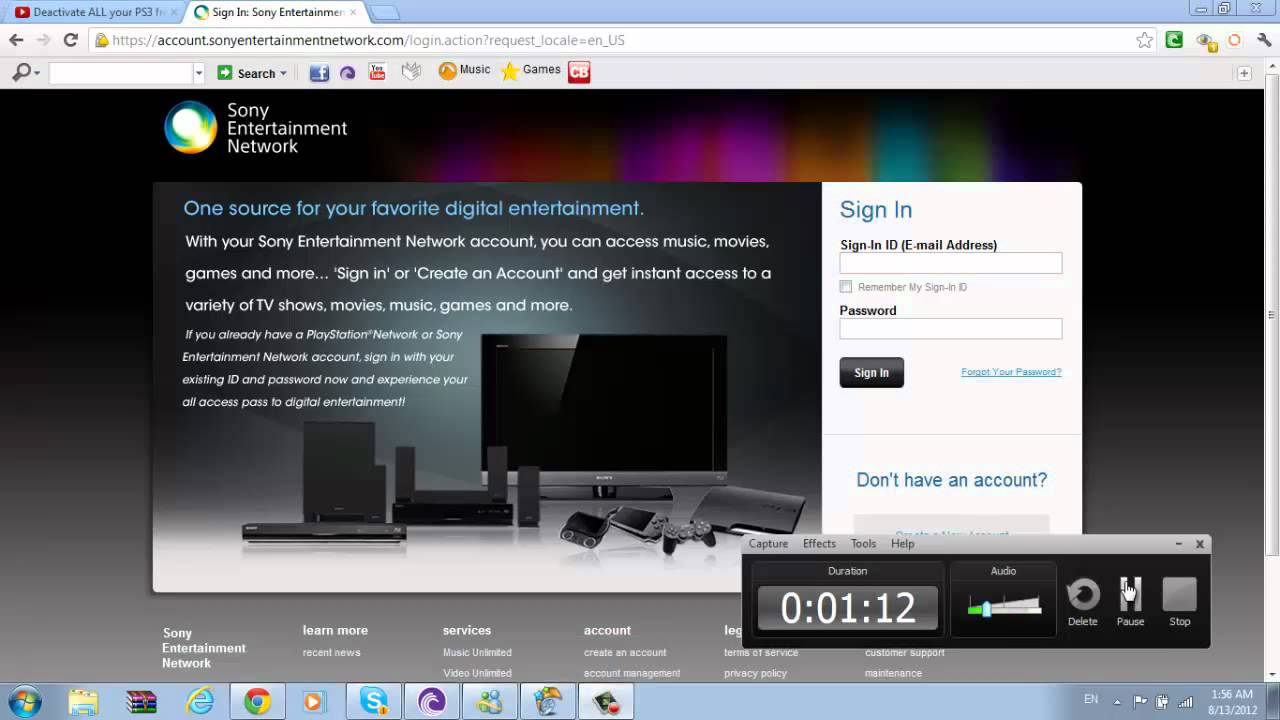Screen dimensions: 1280x720
Task: Open a new browser tab
Action: coord(385,12)
